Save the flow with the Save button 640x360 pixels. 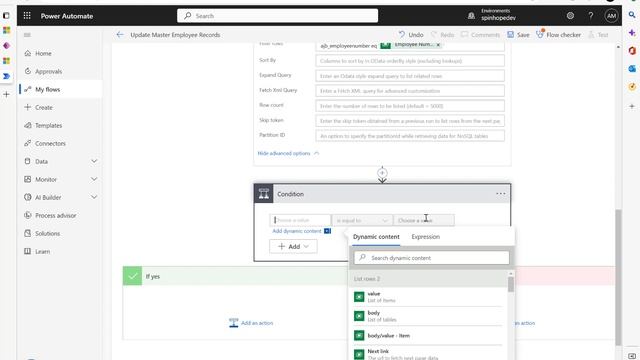point(518,35)
